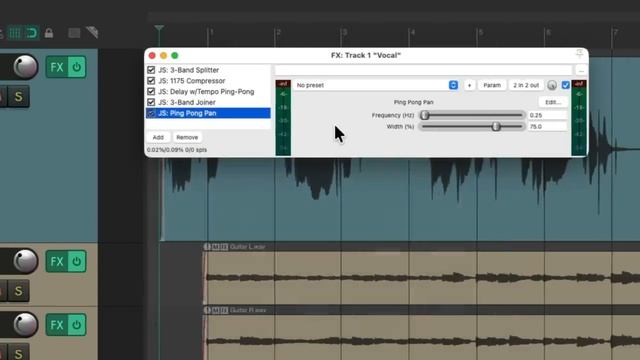Open FX chain for Guitar R track
Screen dimensions: 640x360
coord(56,325)
